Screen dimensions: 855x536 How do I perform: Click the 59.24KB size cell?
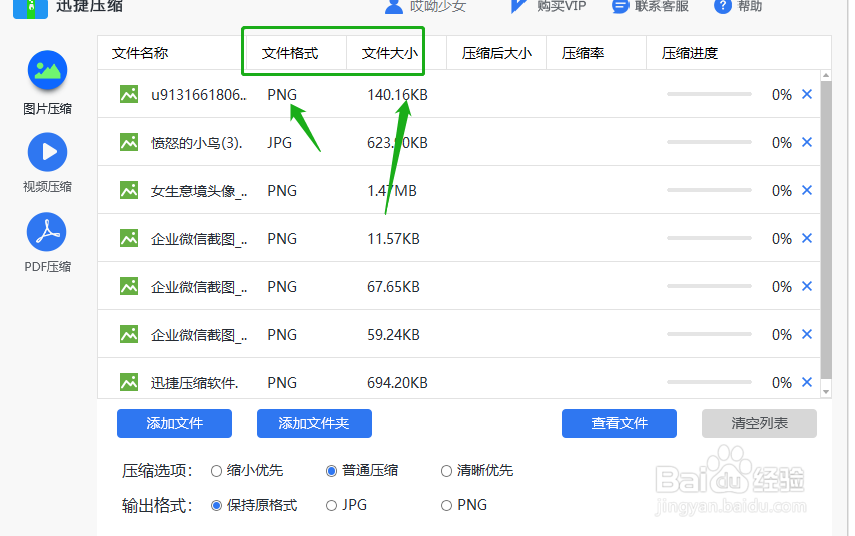(393, 335)
